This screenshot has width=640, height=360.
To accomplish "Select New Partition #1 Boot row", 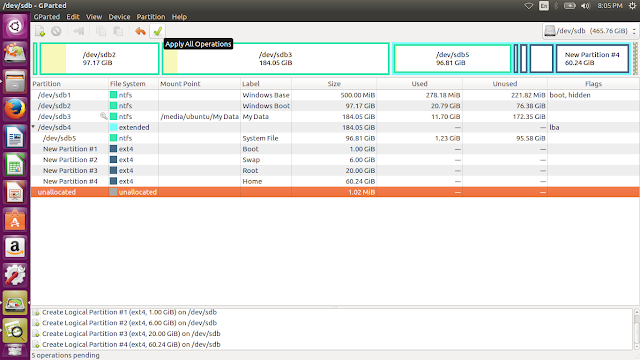I will tap(335, 149).
